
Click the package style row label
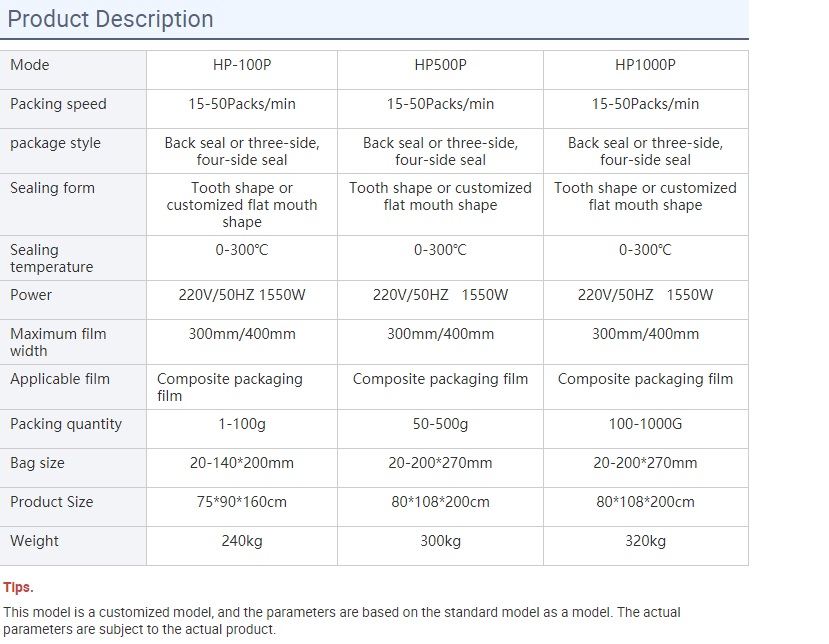point(56,143)
